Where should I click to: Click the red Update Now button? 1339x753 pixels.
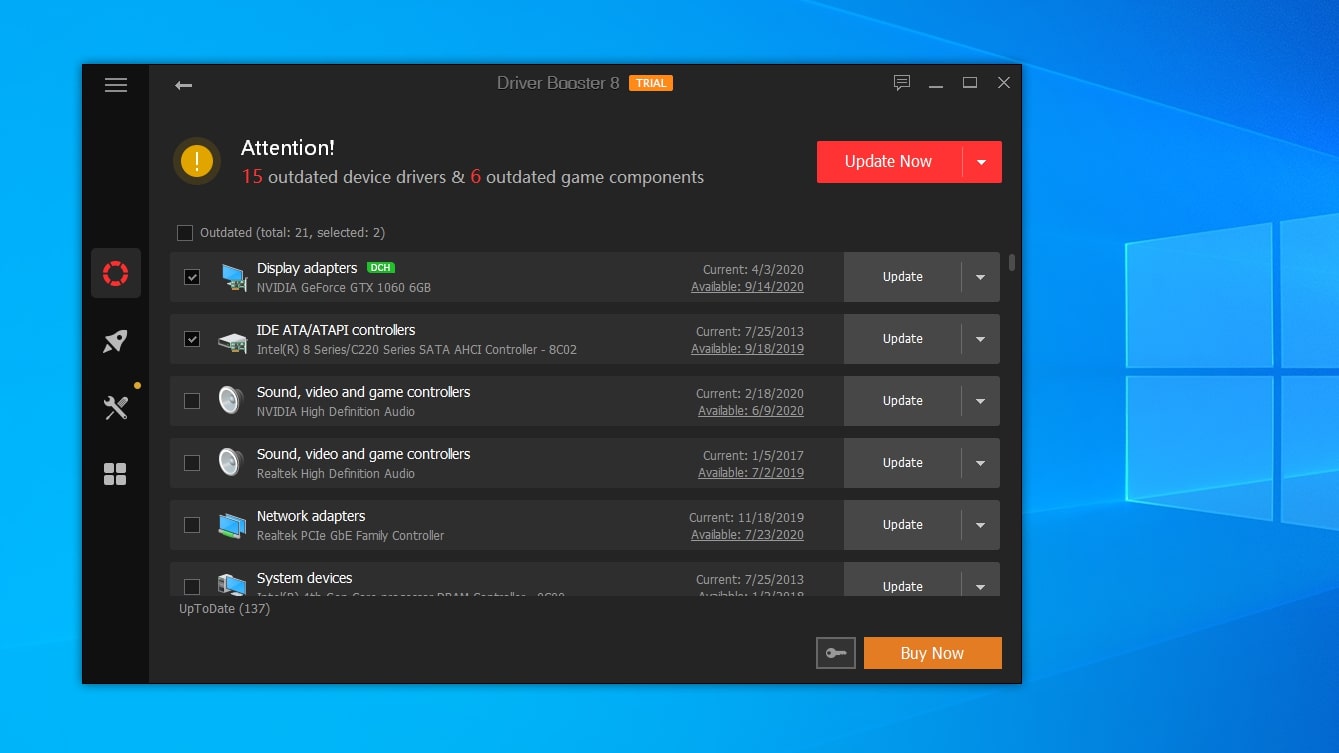(889, 162)
